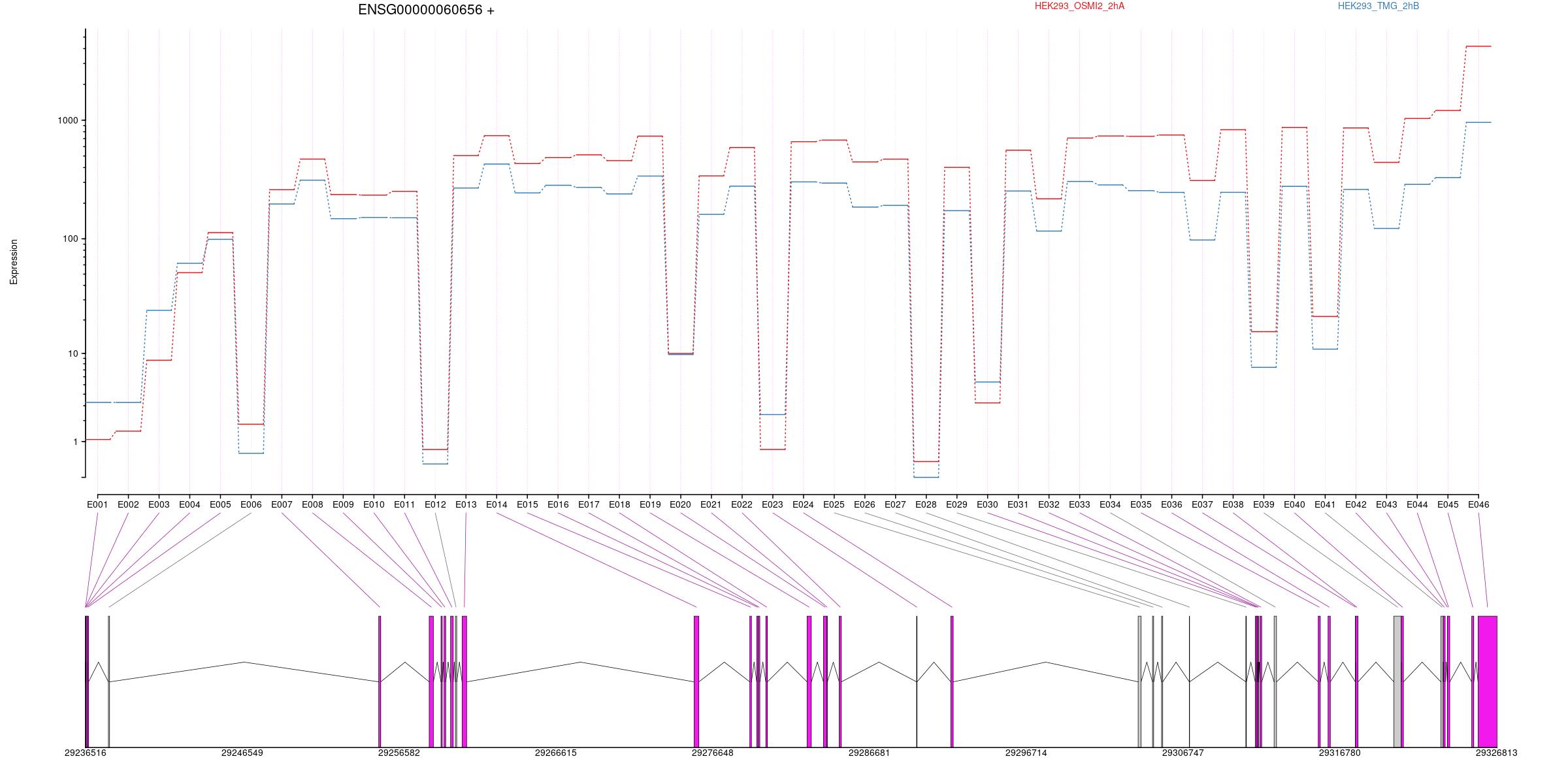Click exon label E043
This screenshot has width=1568, height=784.
coord(1386,504)
